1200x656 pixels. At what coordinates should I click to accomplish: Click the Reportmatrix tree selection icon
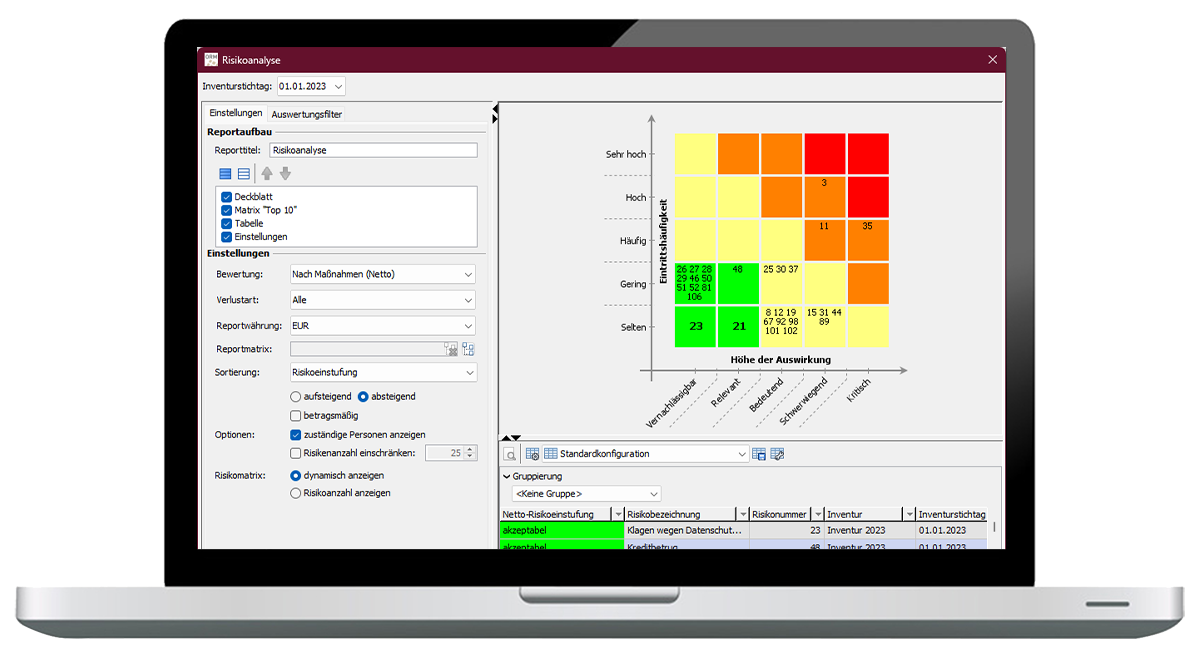[468, 349]
